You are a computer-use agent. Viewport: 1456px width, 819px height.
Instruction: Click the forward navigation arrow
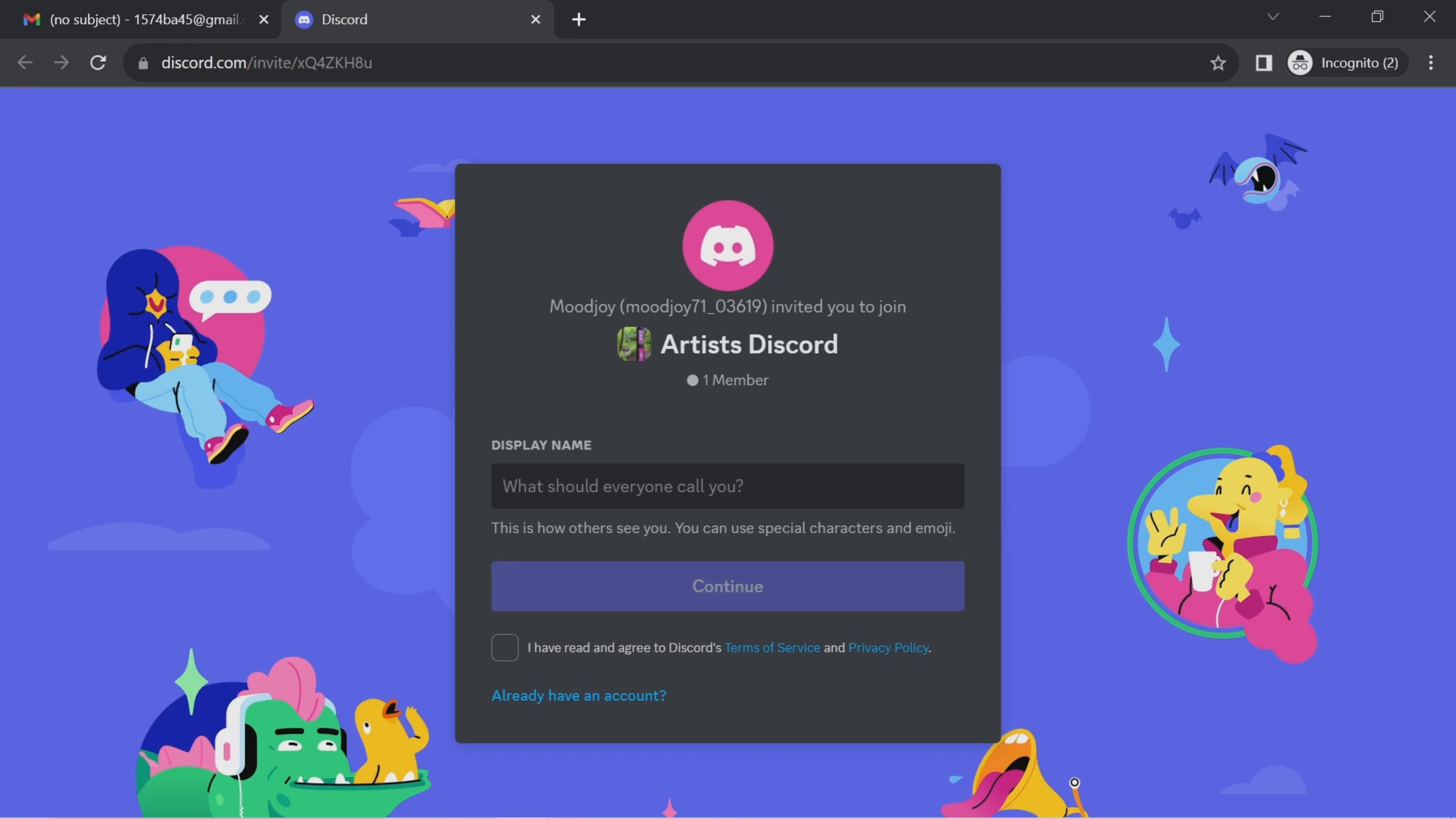pyautogui.click(x=61, y=63)
